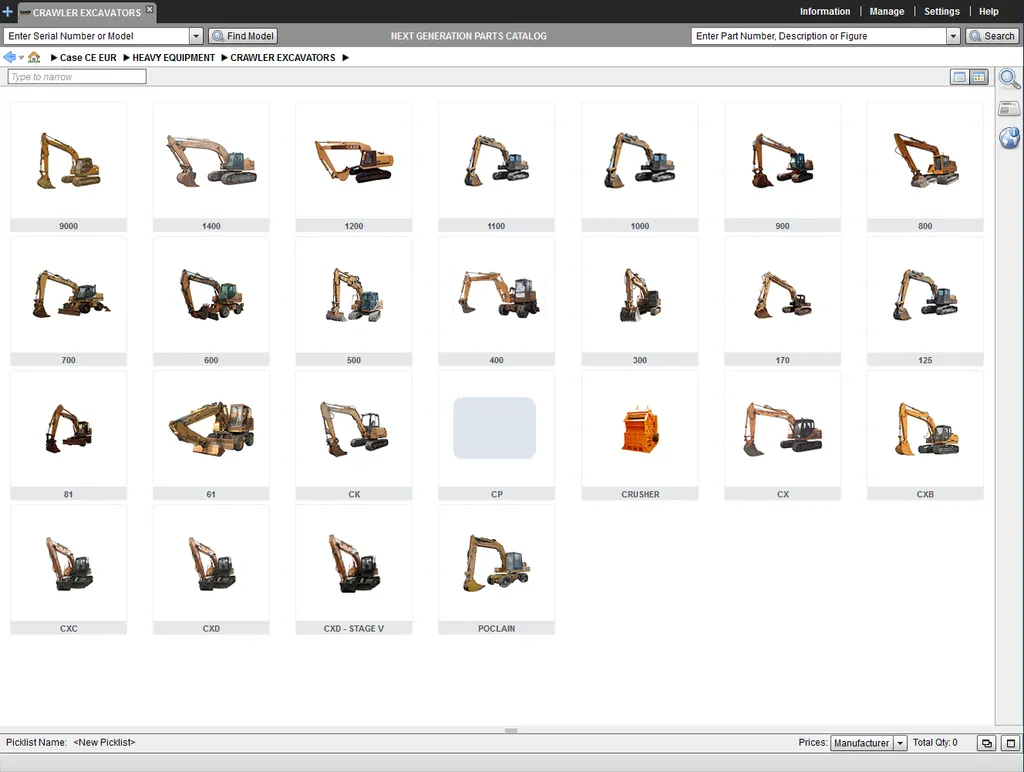The width and height of the screenshot is (1024, 772).
Task: Open the CX excavator series
Action: 782,436
